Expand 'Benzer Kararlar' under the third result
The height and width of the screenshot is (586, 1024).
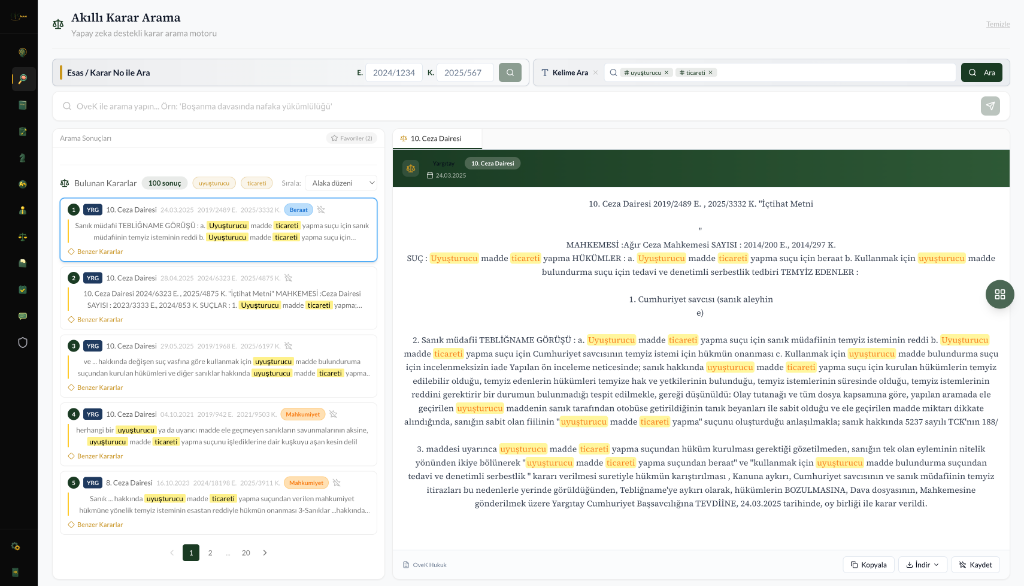coord(96,387)
